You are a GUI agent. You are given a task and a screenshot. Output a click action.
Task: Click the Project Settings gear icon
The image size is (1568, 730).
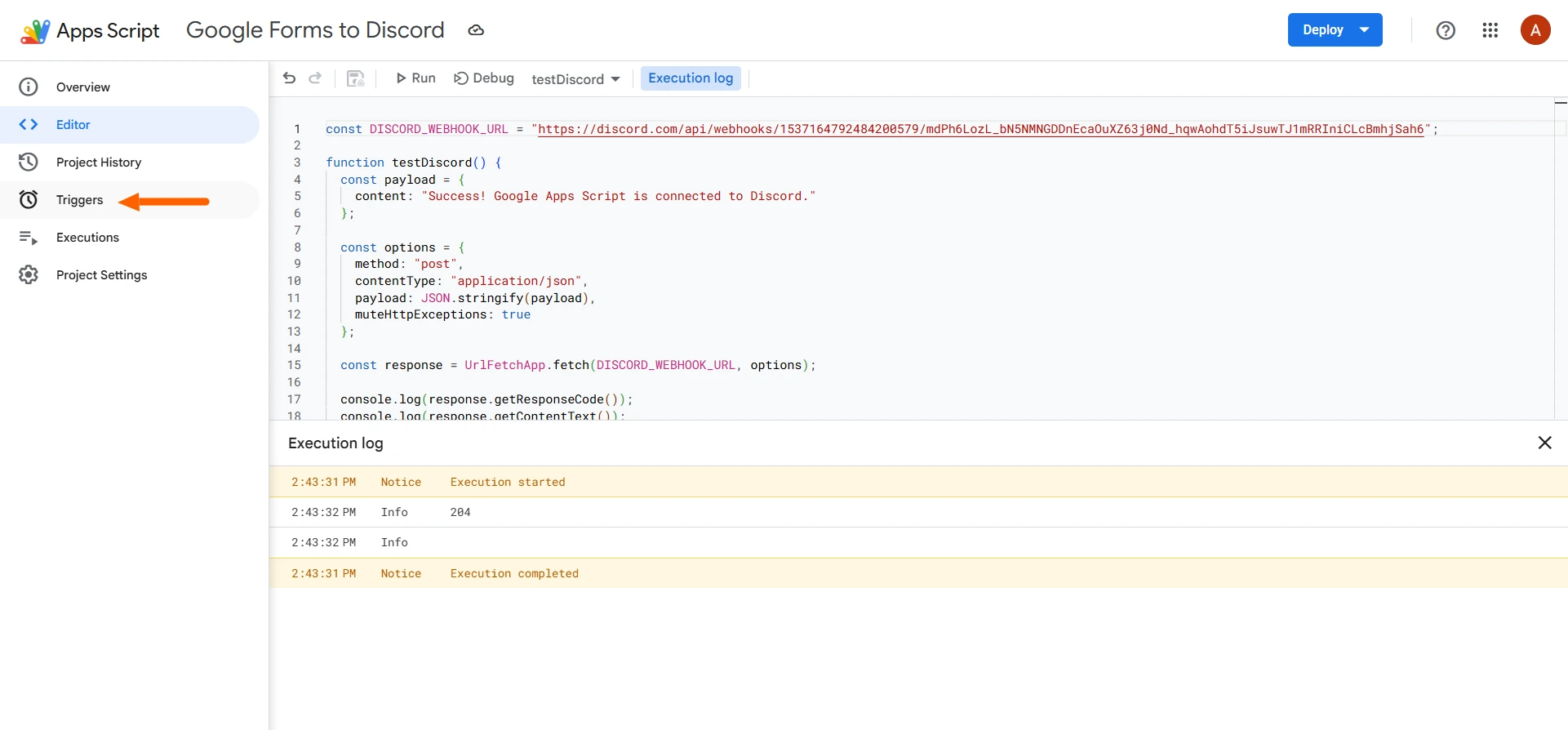29,275
